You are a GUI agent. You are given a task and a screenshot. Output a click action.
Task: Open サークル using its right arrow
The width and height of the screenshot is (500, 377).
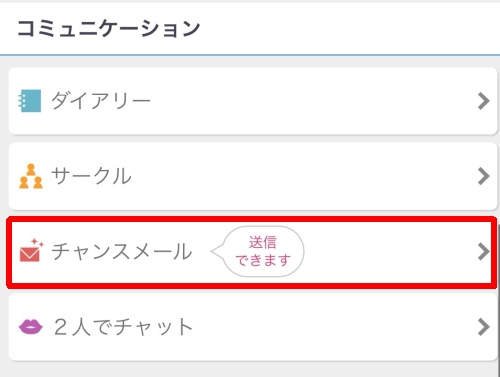click(x=483, y=176)
